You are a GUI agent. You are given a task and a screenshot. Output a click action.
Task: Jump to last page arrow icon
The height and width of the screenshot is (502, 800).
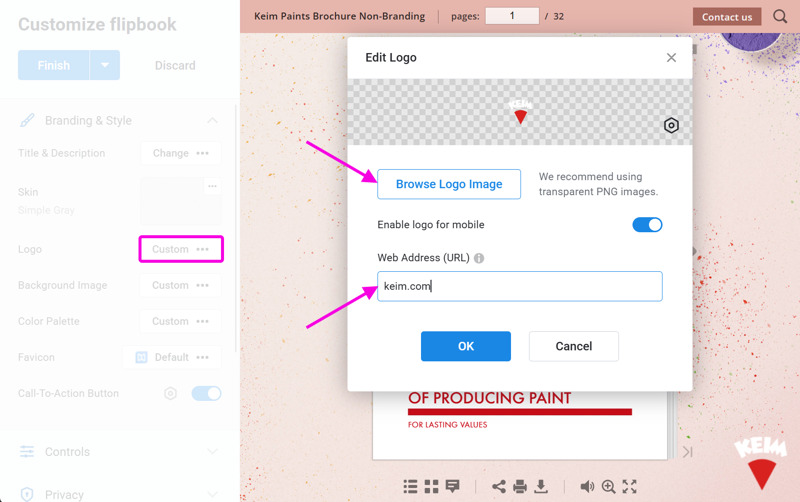(688, 452)
